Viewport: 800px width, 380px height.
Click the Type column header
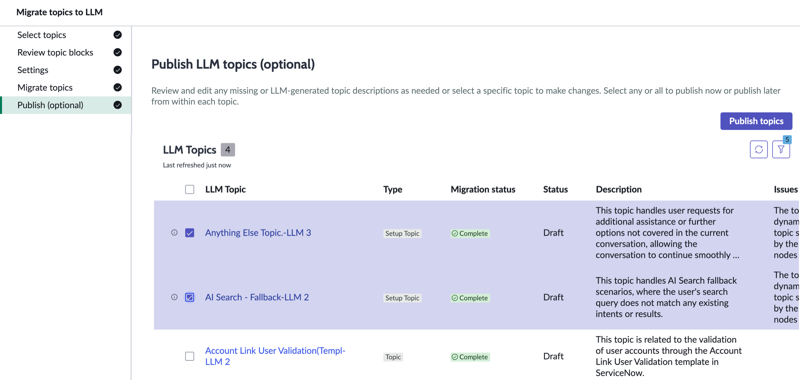pos(393,189)
